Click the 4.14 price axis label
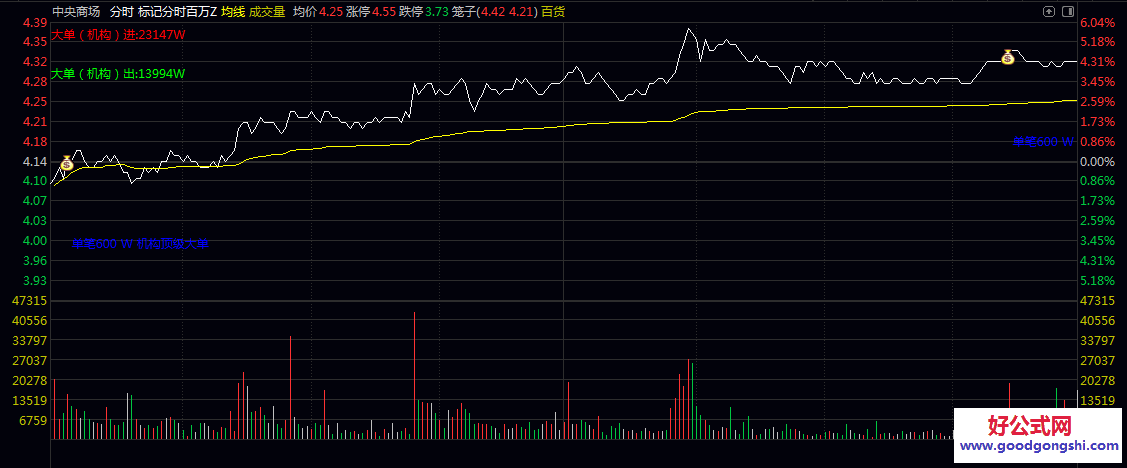Image resolution: width=1127 pixels, height=468 pixels. [x=35, y=162]
